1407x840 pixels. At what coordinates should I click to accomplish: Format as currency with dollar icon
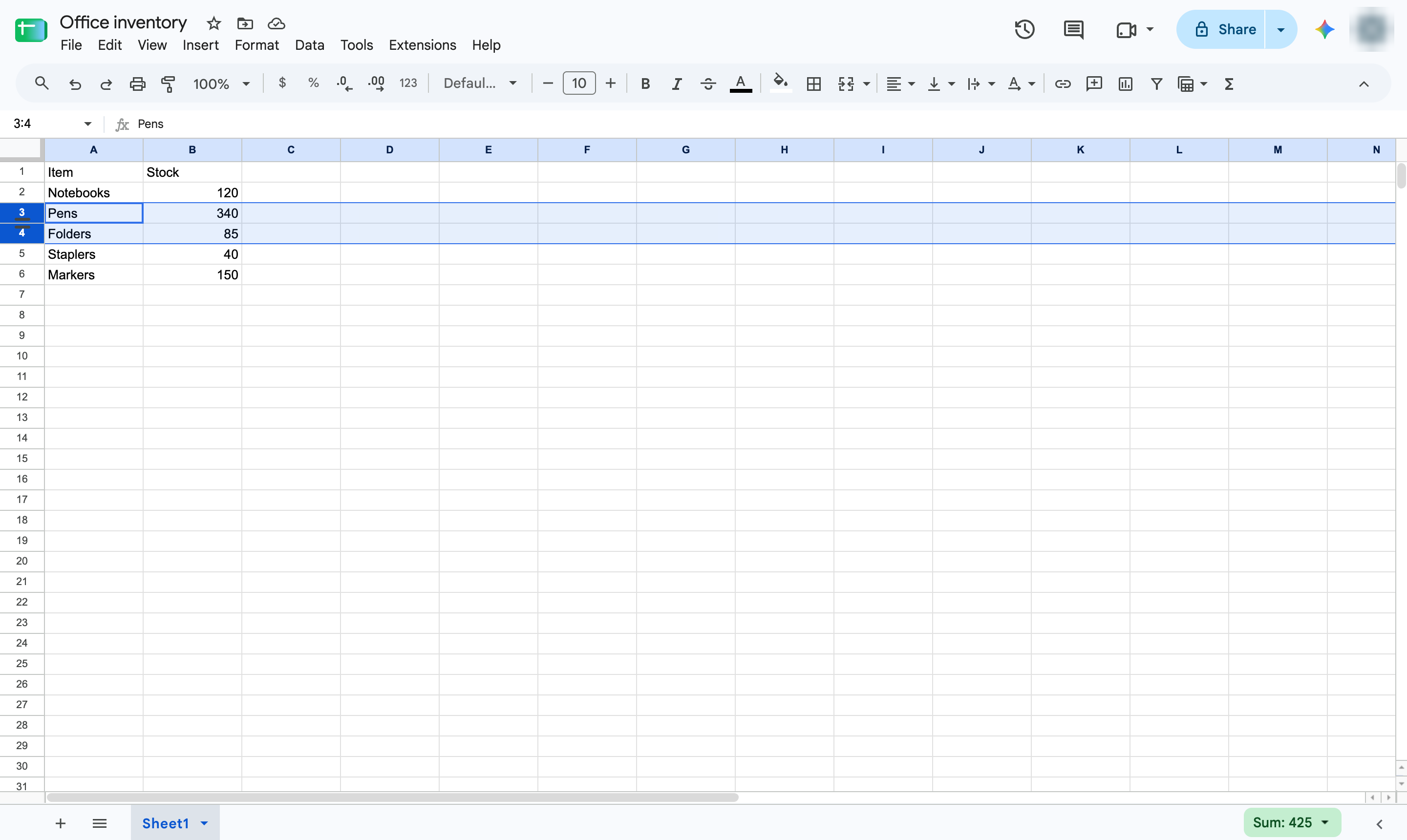pos(282,83)
